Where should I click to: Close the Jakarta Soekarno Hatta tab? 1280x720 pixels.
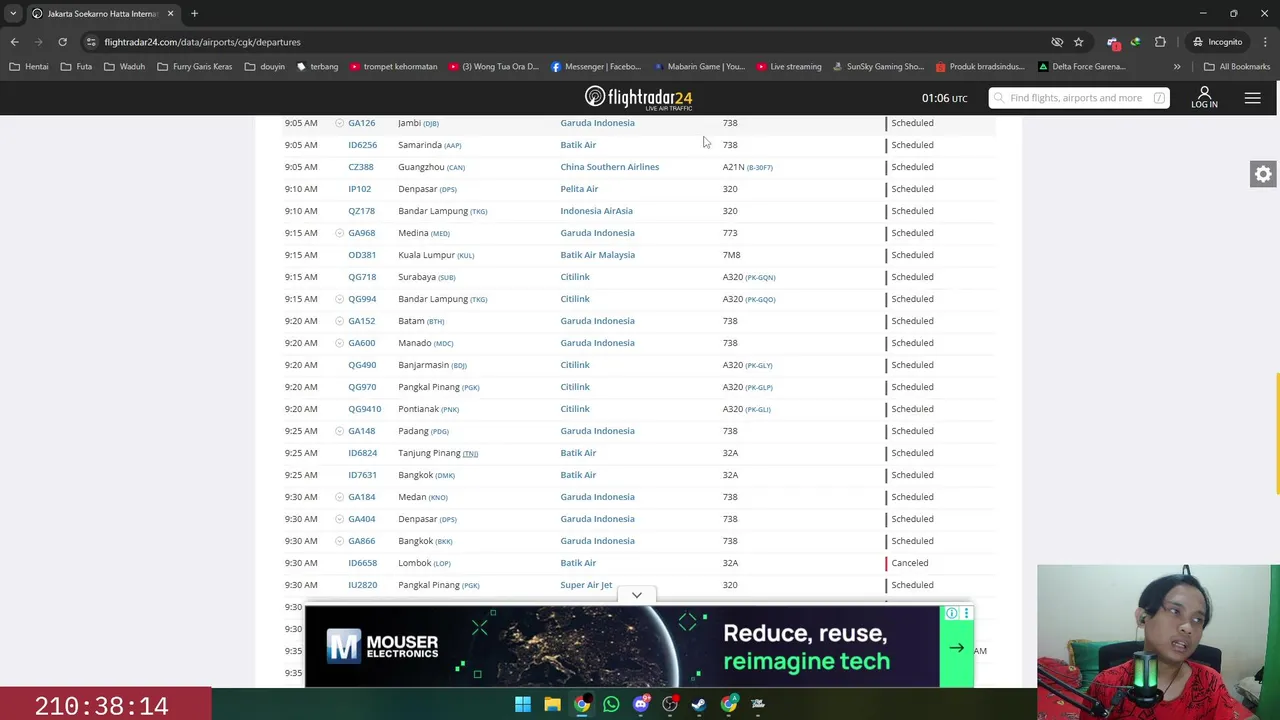pos(170,13)
